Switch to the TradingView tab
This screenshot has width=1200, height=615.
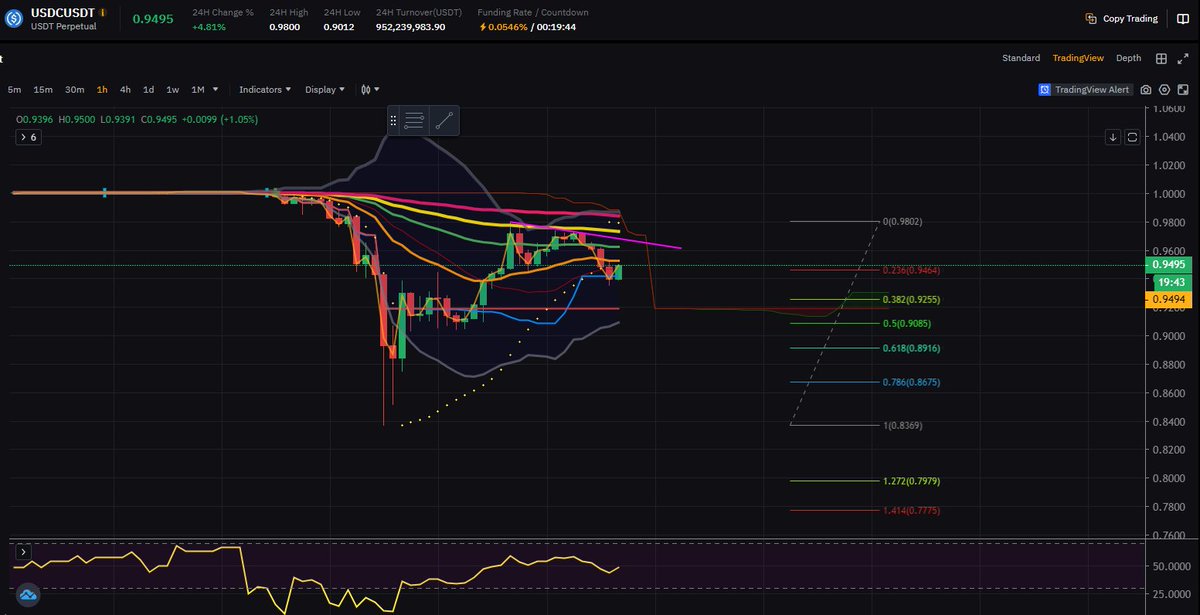pos(1078,58)
